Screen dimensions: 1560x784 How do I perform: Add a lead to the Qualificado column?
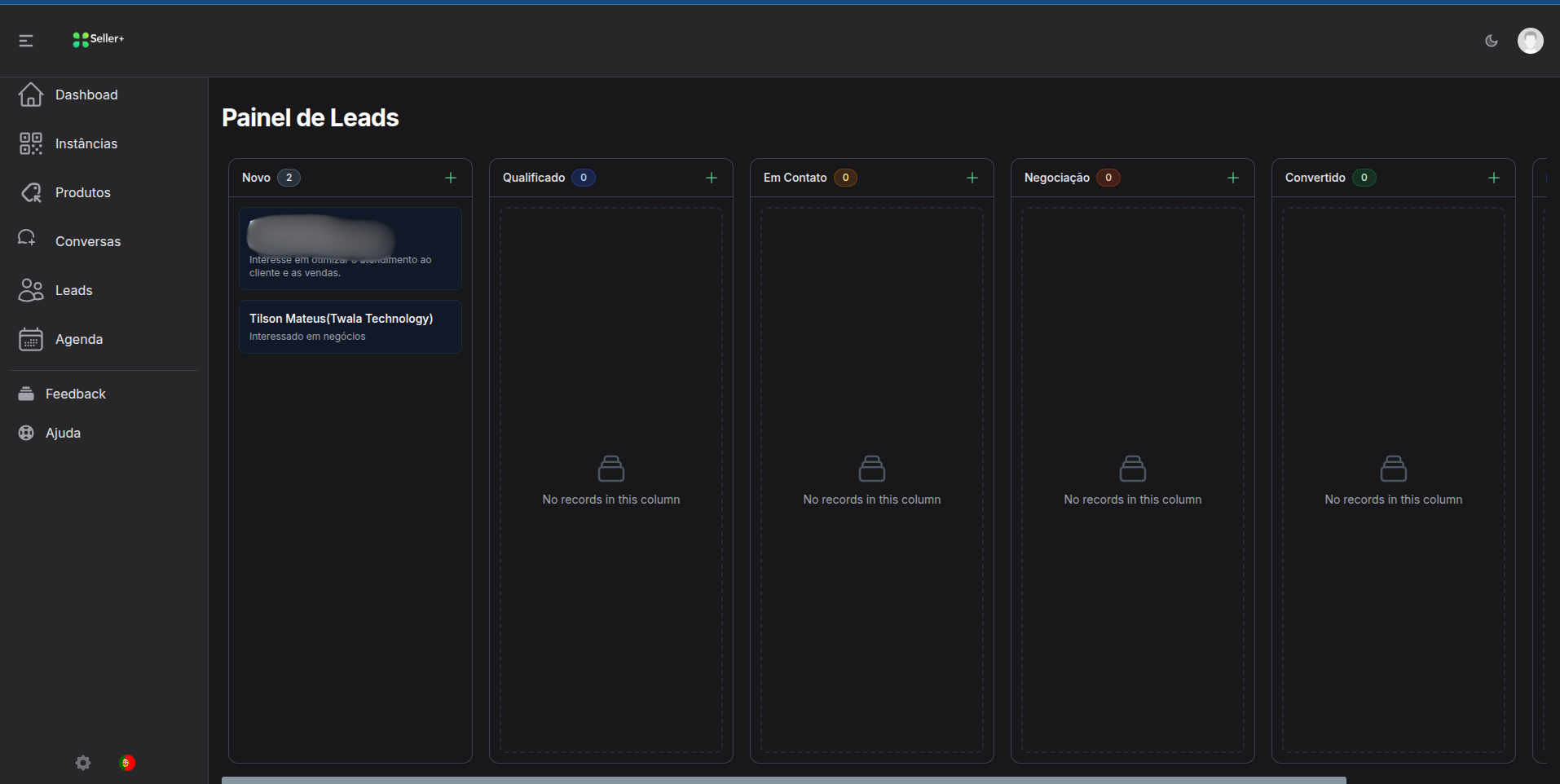712,178
